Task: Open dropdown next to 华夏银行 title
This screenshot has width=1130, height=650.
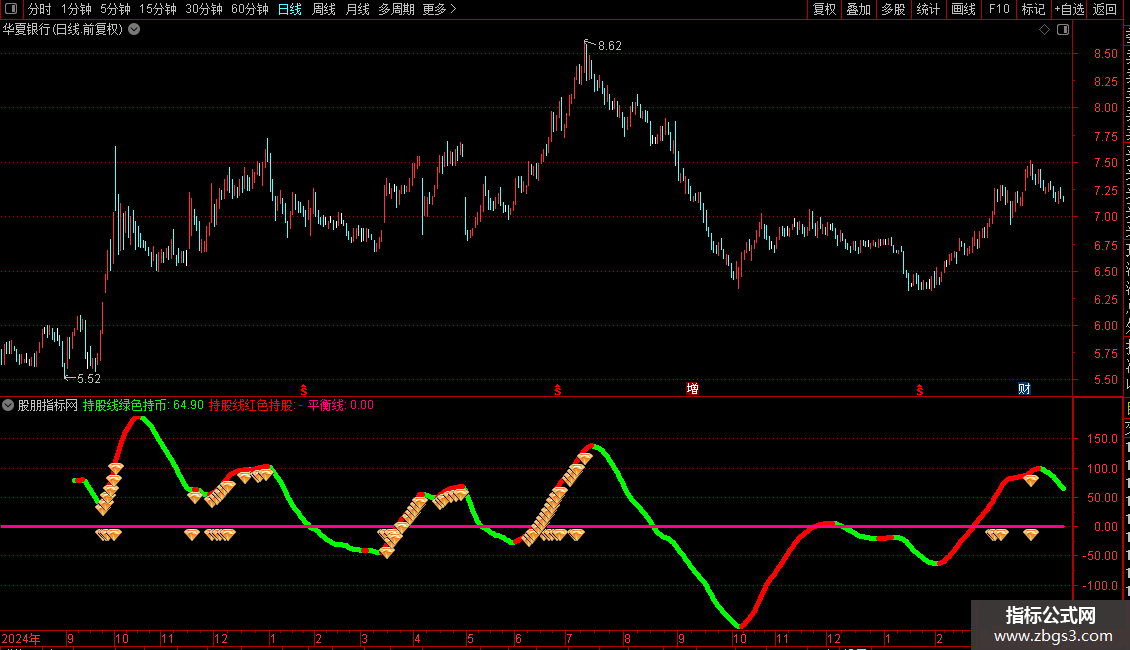Action: tap(134, 30)
